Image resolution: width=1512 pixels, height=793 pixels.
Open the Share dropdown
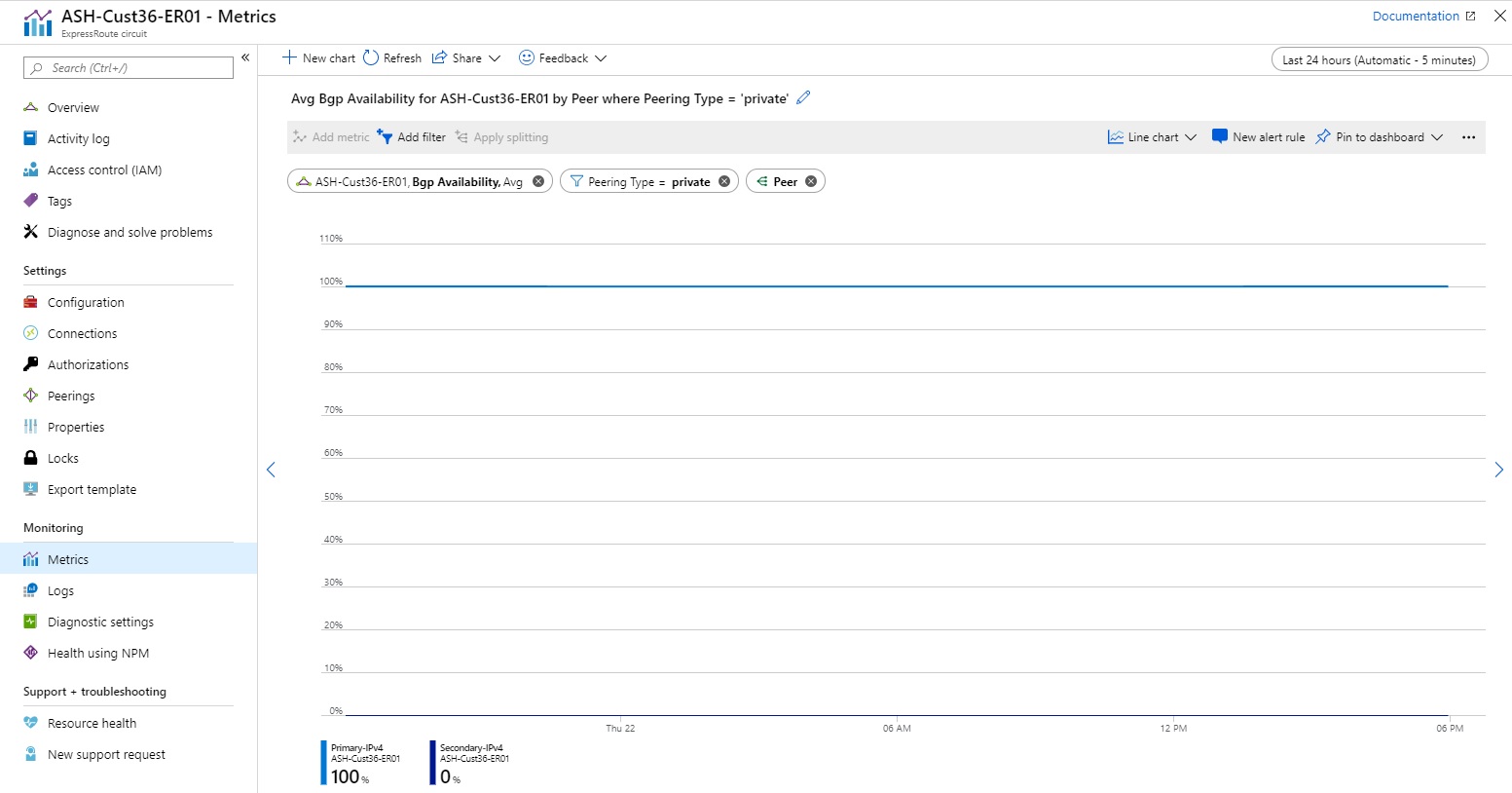tap(466, 57)
